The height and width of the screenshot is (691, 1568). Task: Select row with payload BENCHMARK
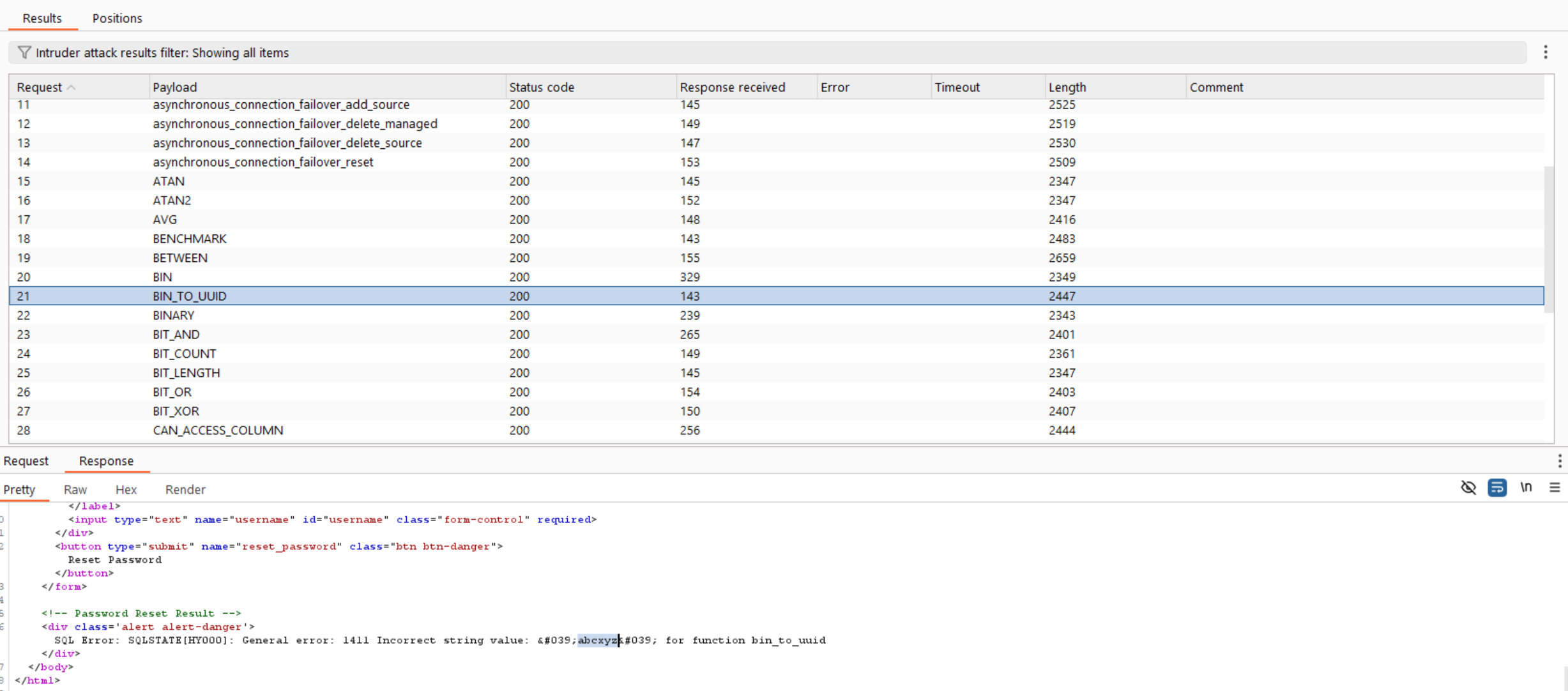click(x=777, y=238)
